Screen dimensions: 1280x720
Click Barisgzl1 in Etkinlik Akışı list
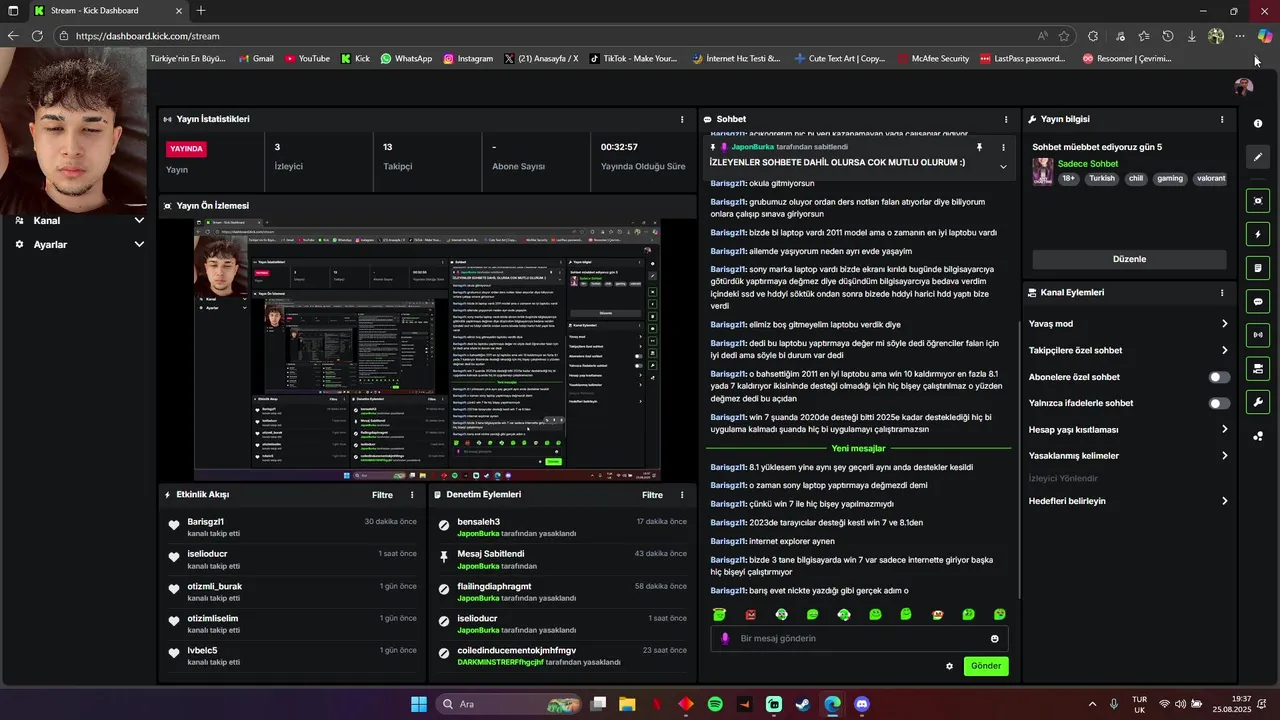pos(205,522)
